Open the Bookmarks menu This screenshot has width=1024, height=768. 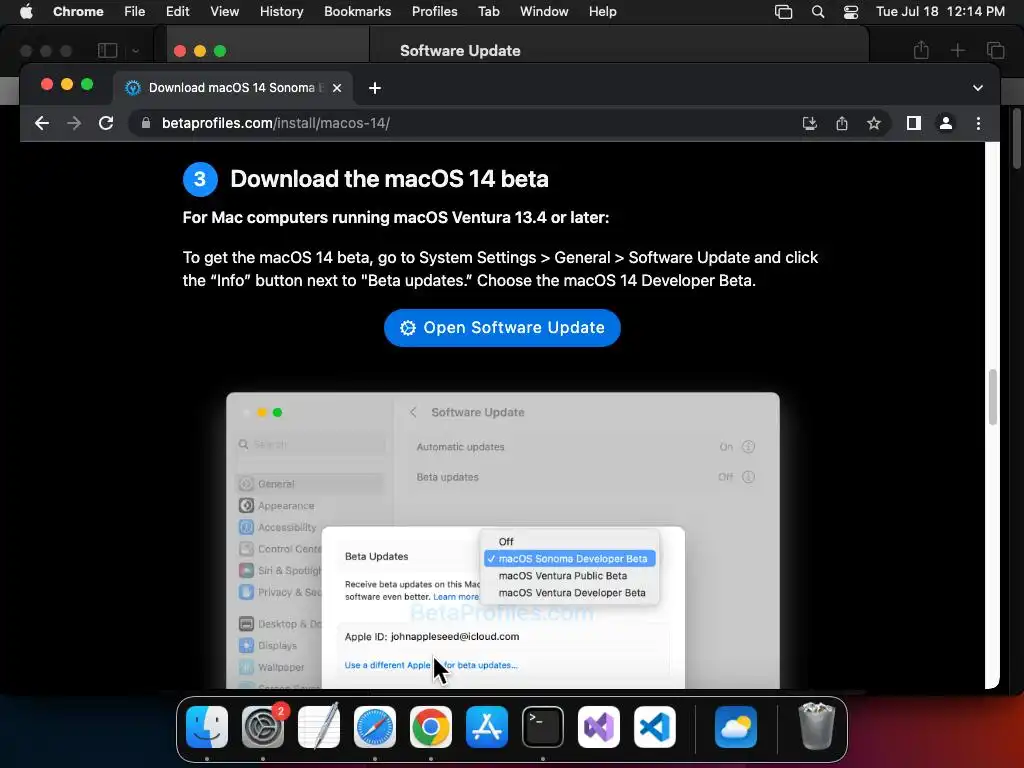click(357, 11)
